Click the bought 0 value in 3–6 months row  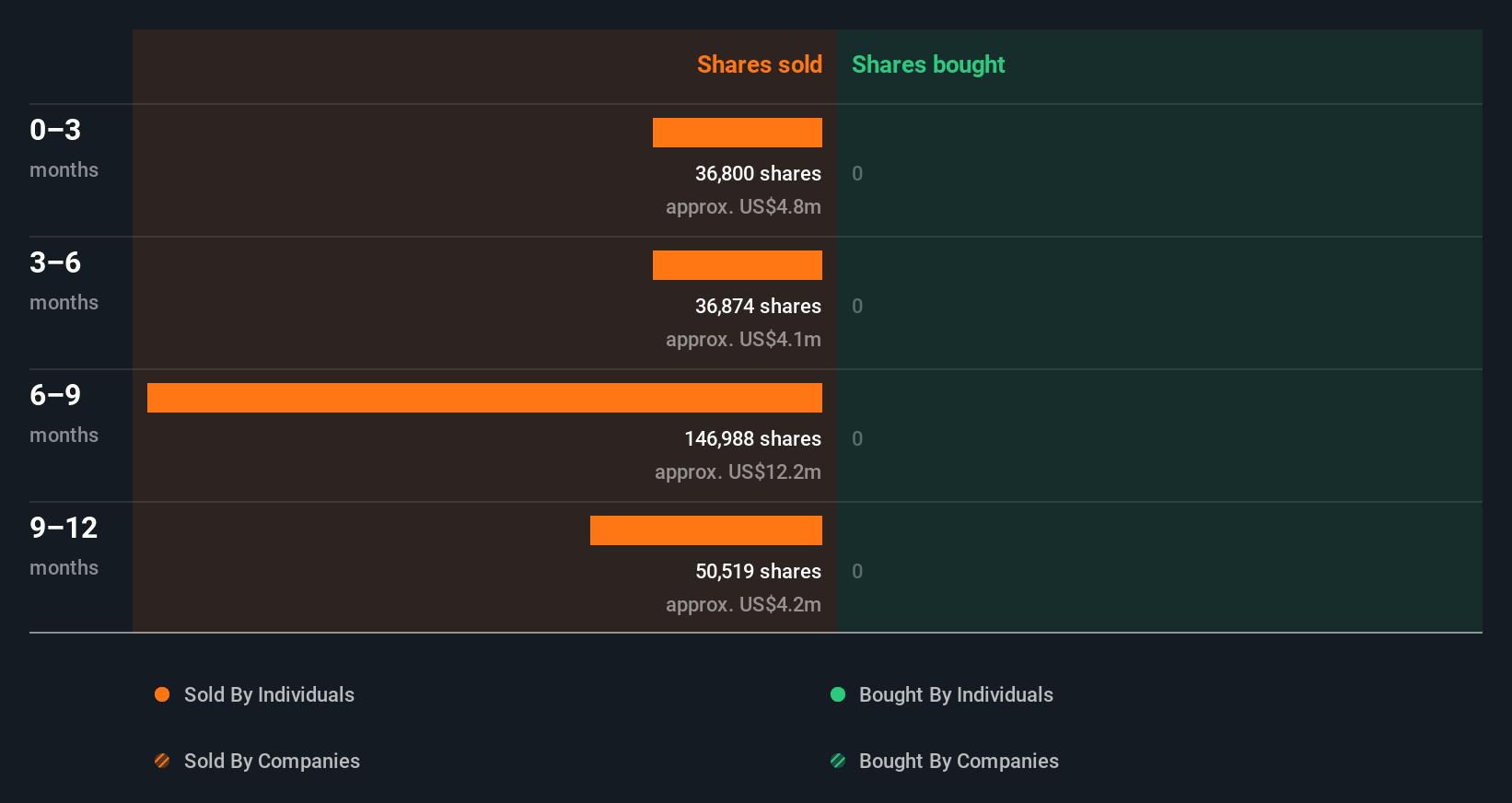coord(857,306)
